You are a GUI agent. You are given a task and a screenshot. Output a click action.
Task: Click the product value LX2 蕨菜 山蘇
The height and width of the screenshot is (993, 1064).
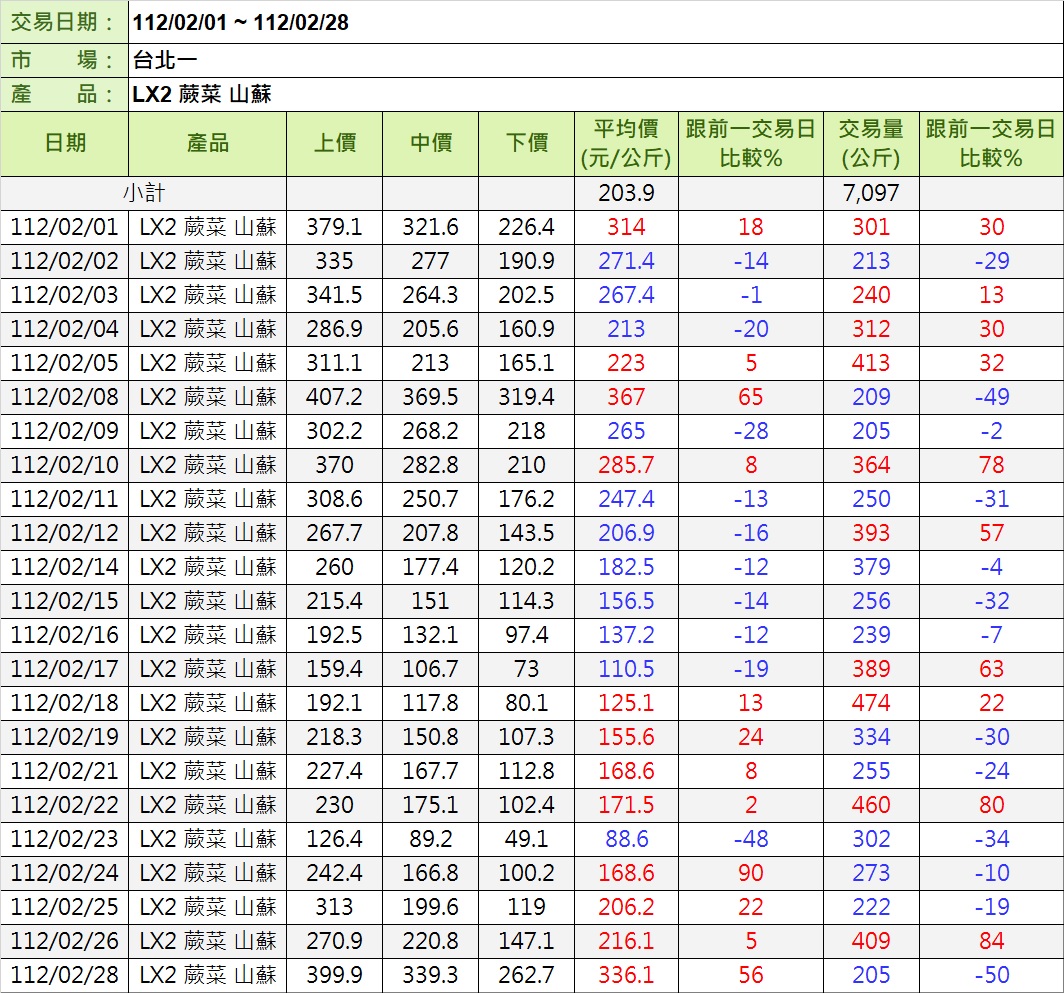203,95
